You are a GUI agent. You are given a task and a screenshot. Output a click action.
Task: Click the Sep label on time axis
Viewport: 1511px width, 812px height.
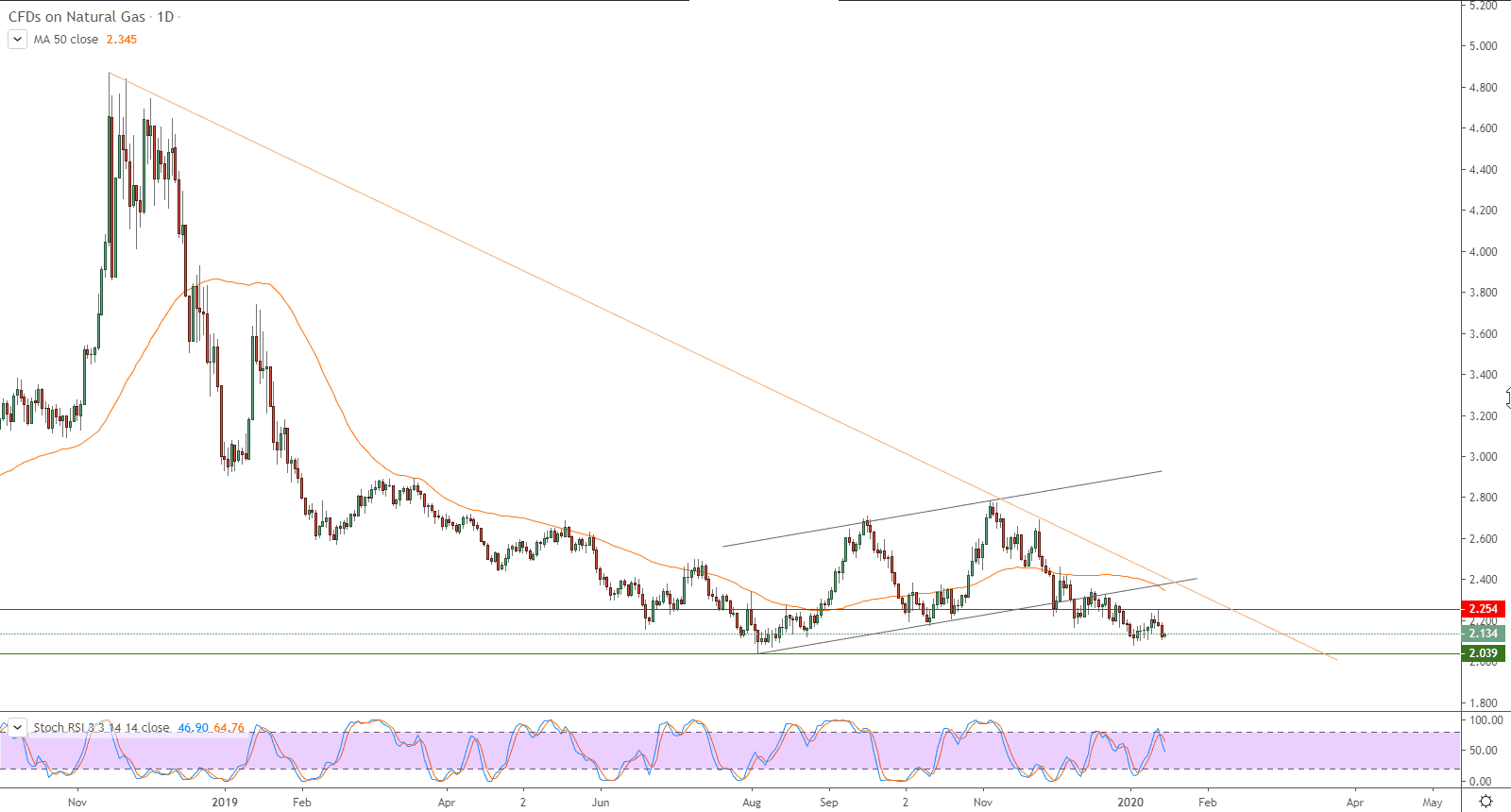click(x=828, y=803)
